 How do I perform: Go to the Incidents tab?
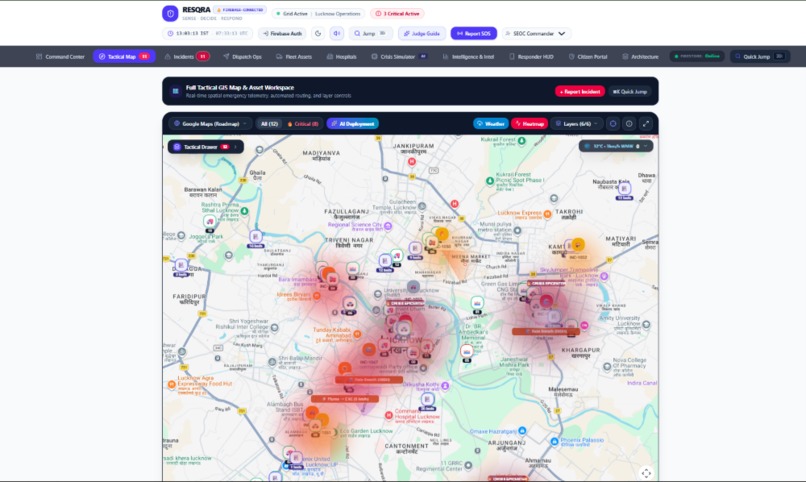187,57
